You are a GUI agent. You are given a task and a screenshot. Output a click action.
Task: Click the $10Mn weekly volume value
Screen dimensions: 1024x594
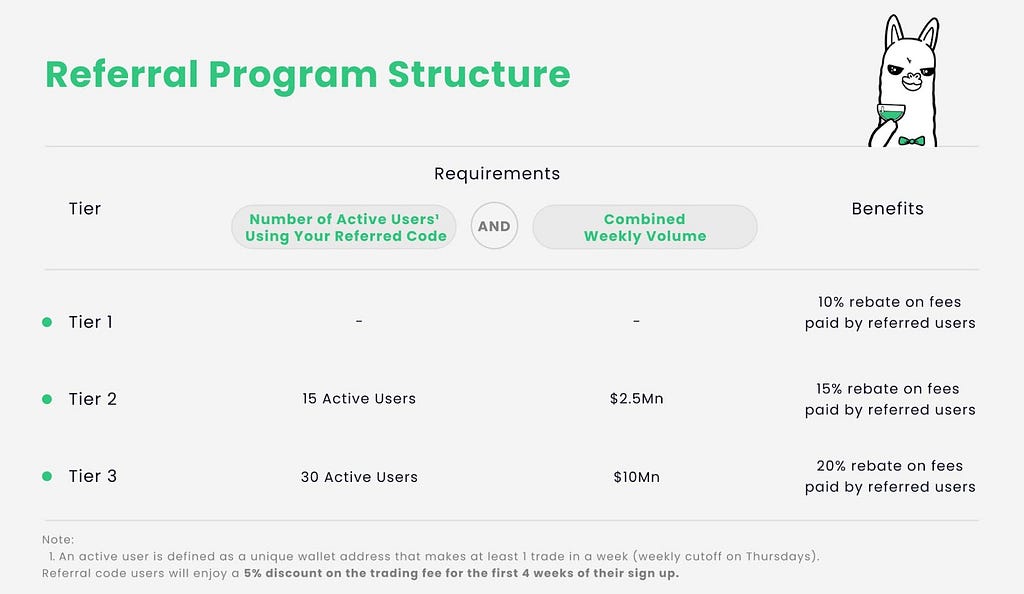pyautogui.click(x=637, y=477)
